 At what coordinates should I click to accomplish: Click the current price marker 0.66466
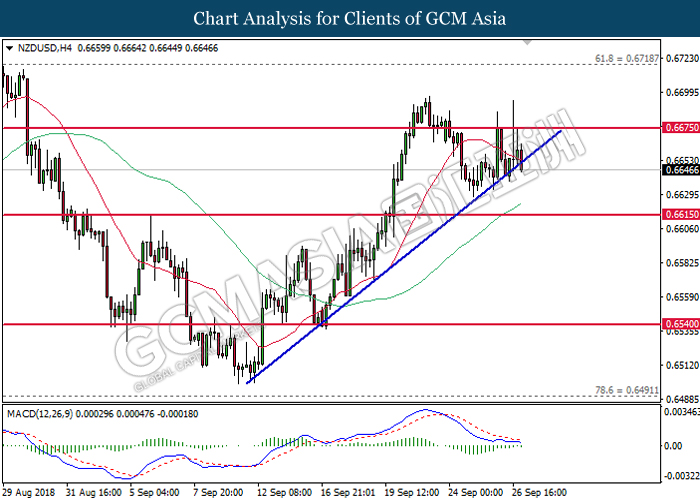pos(678,170)
